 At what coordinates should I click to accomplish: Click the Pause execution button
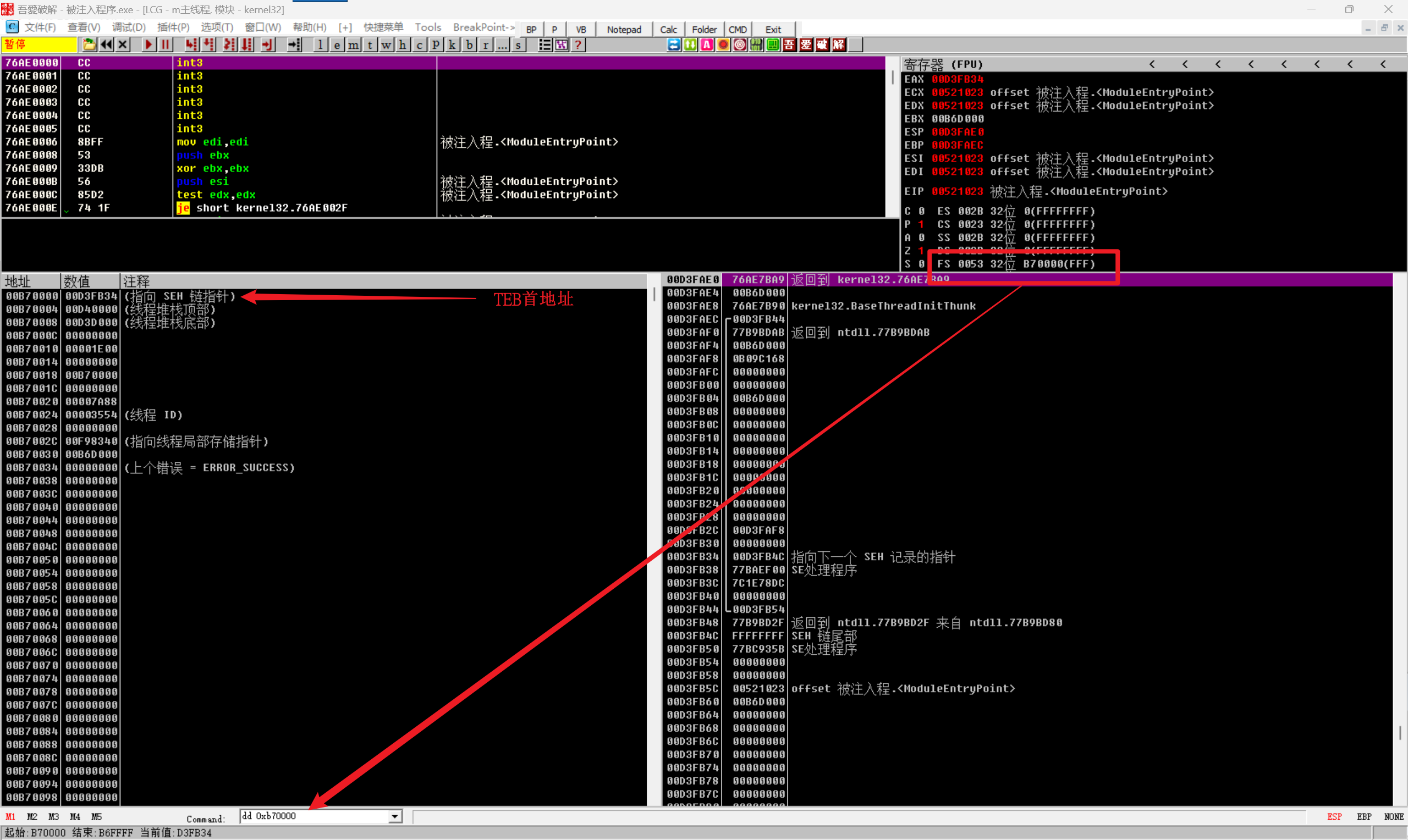[x=166, y=45]
